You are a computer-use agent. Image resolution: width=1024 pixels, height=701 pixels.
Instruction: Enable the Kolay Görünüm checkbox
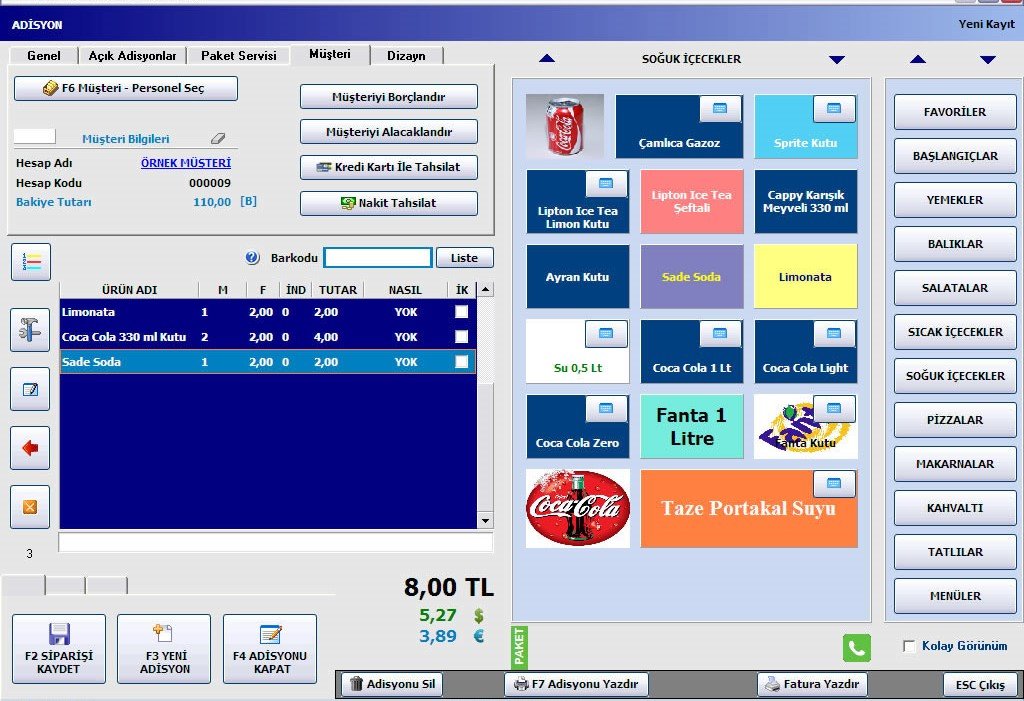coord(909,647)
